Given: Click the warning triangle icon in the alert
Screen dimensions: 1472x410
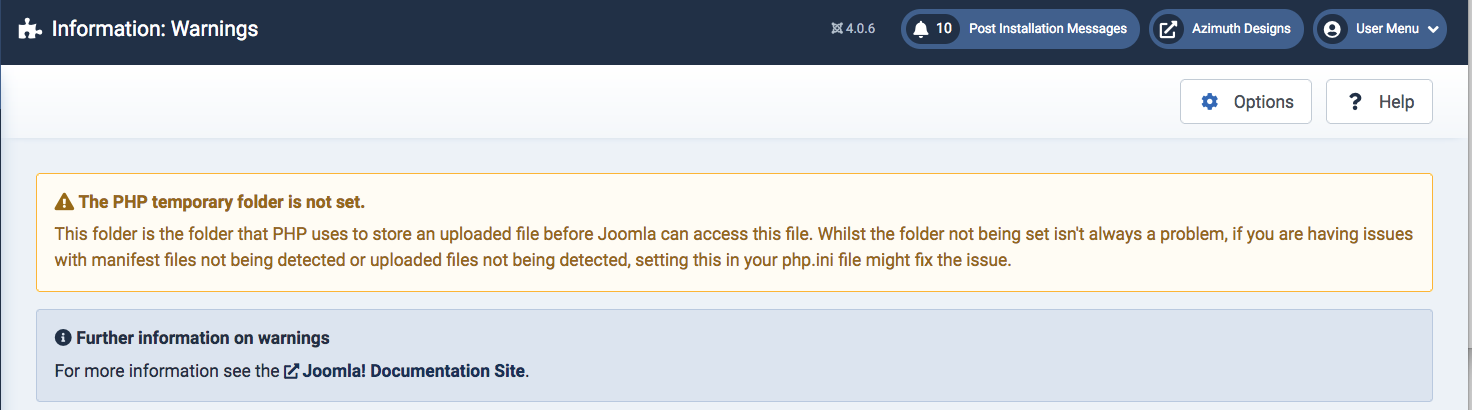Looking at the screenshot, I should tap(64, 202).
